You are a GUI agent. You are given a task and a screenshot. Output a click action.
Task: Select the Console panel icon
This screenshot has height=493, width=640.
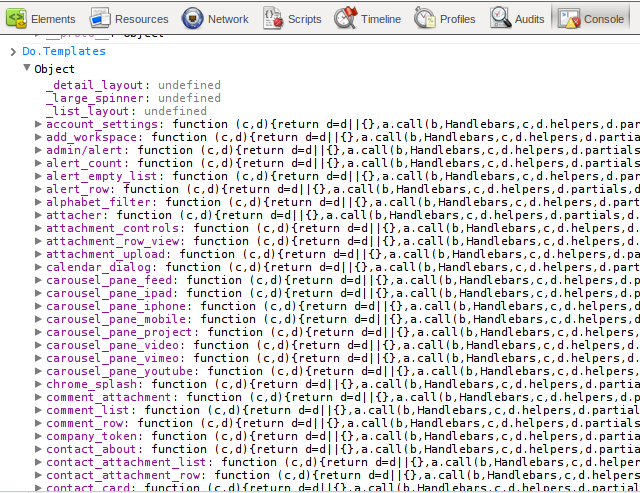pyautogui.click(x=569, y=18)
